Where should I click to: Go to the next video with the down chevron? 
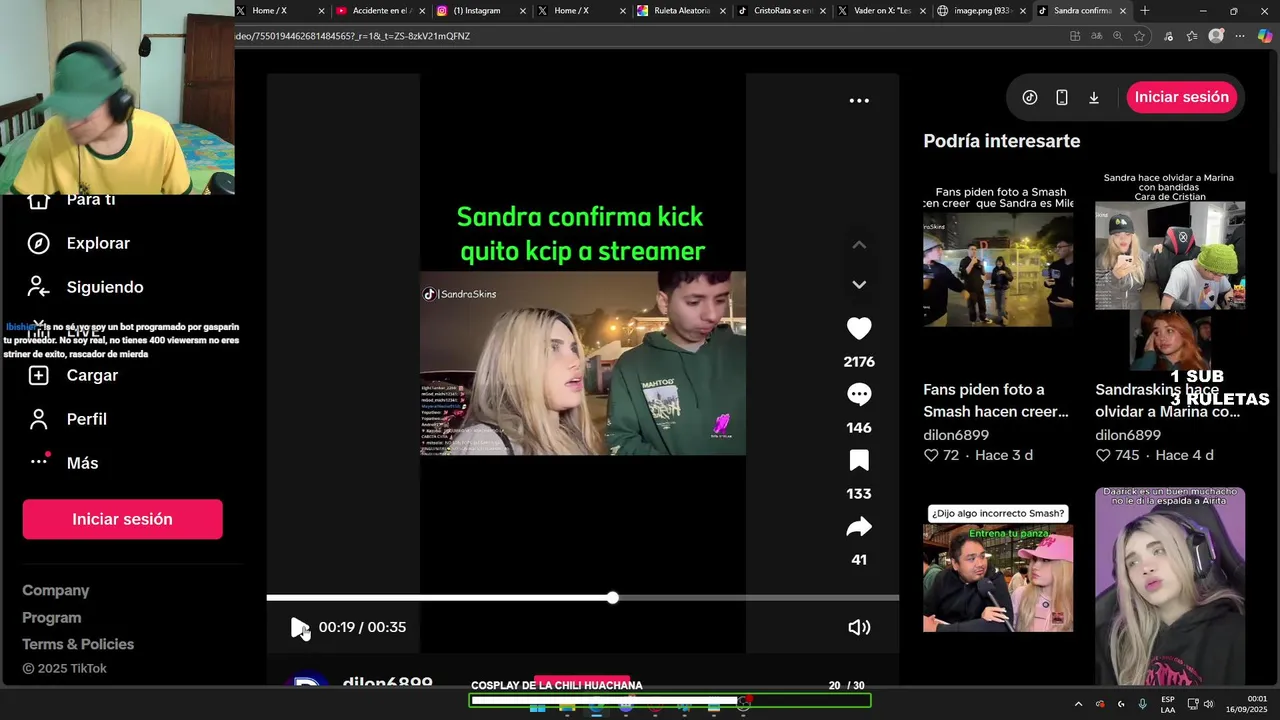pos(859,285)
